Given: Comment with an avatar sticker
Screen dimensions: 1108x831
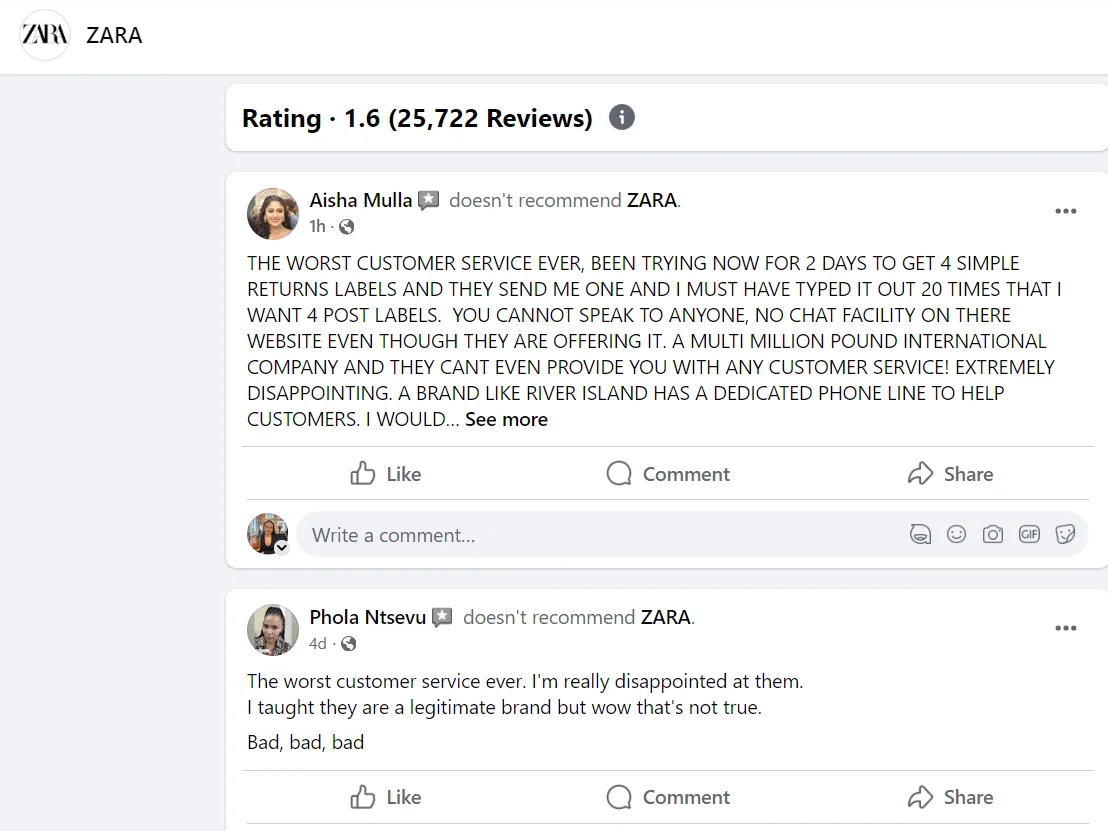Looking at the screenshot, I should [920, 534].
